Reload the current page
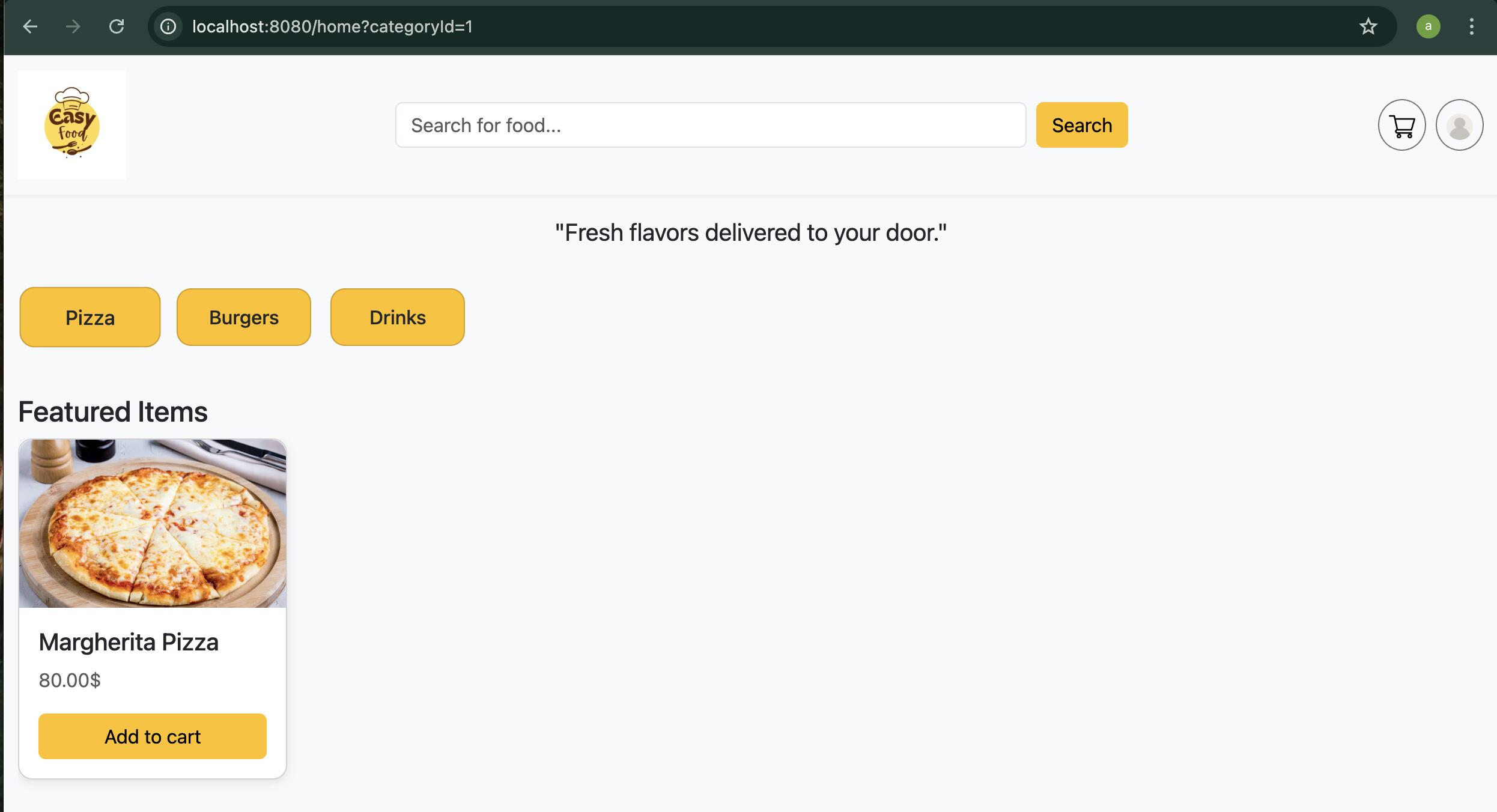 117,26
